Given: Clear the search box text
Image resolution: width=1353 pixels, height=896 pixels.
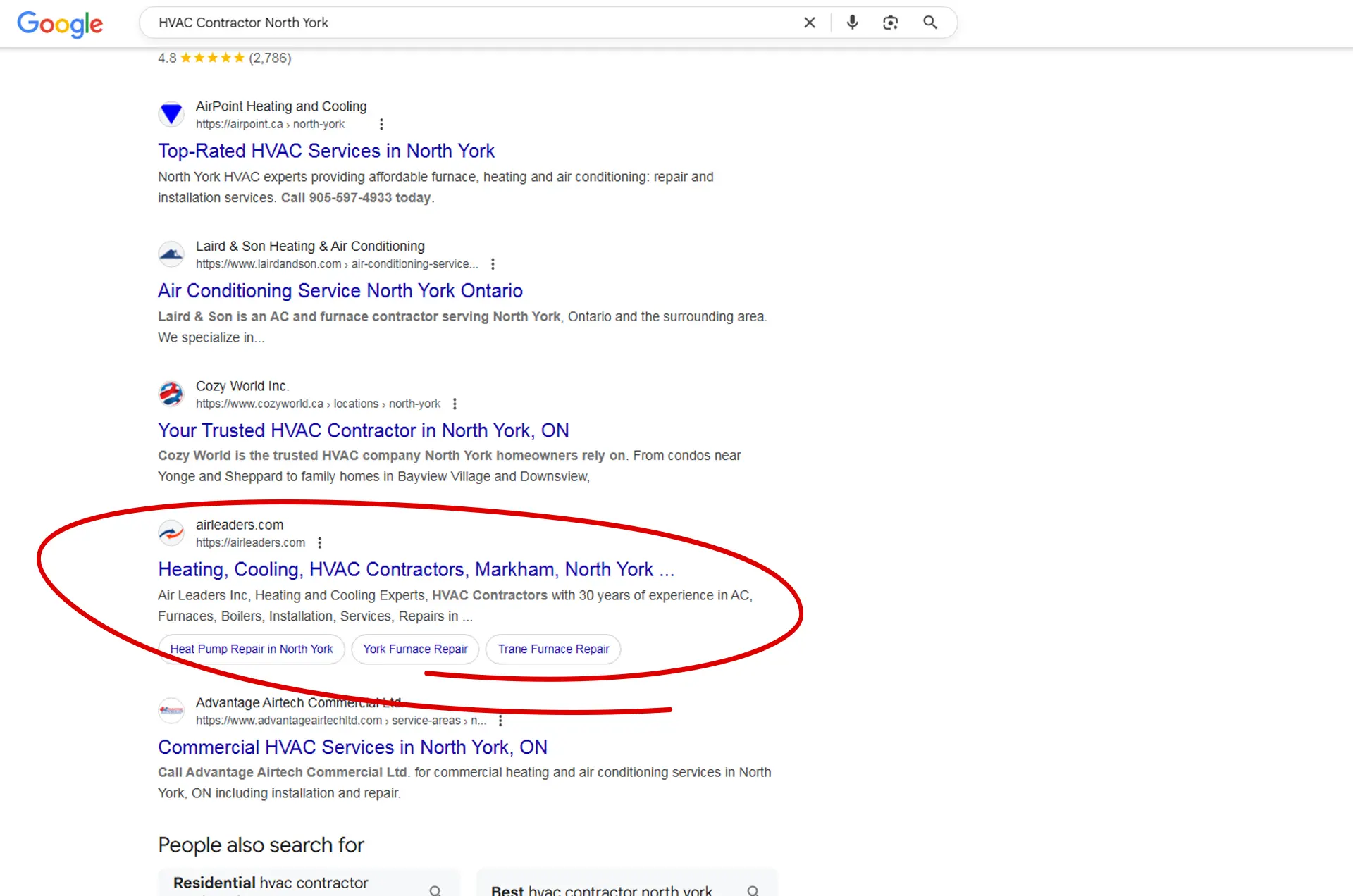Looking at the screenshot, I should (x=809, y=23).
